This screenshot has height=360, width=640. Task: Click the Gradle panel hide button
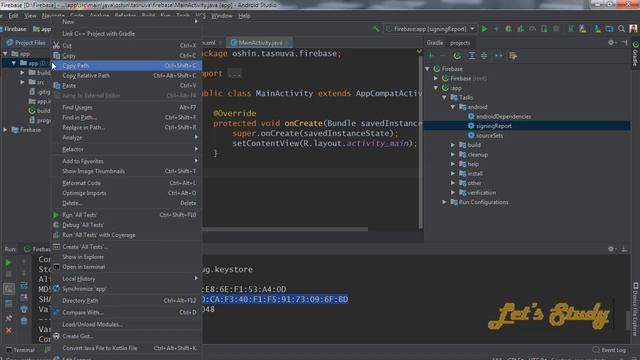624,42
